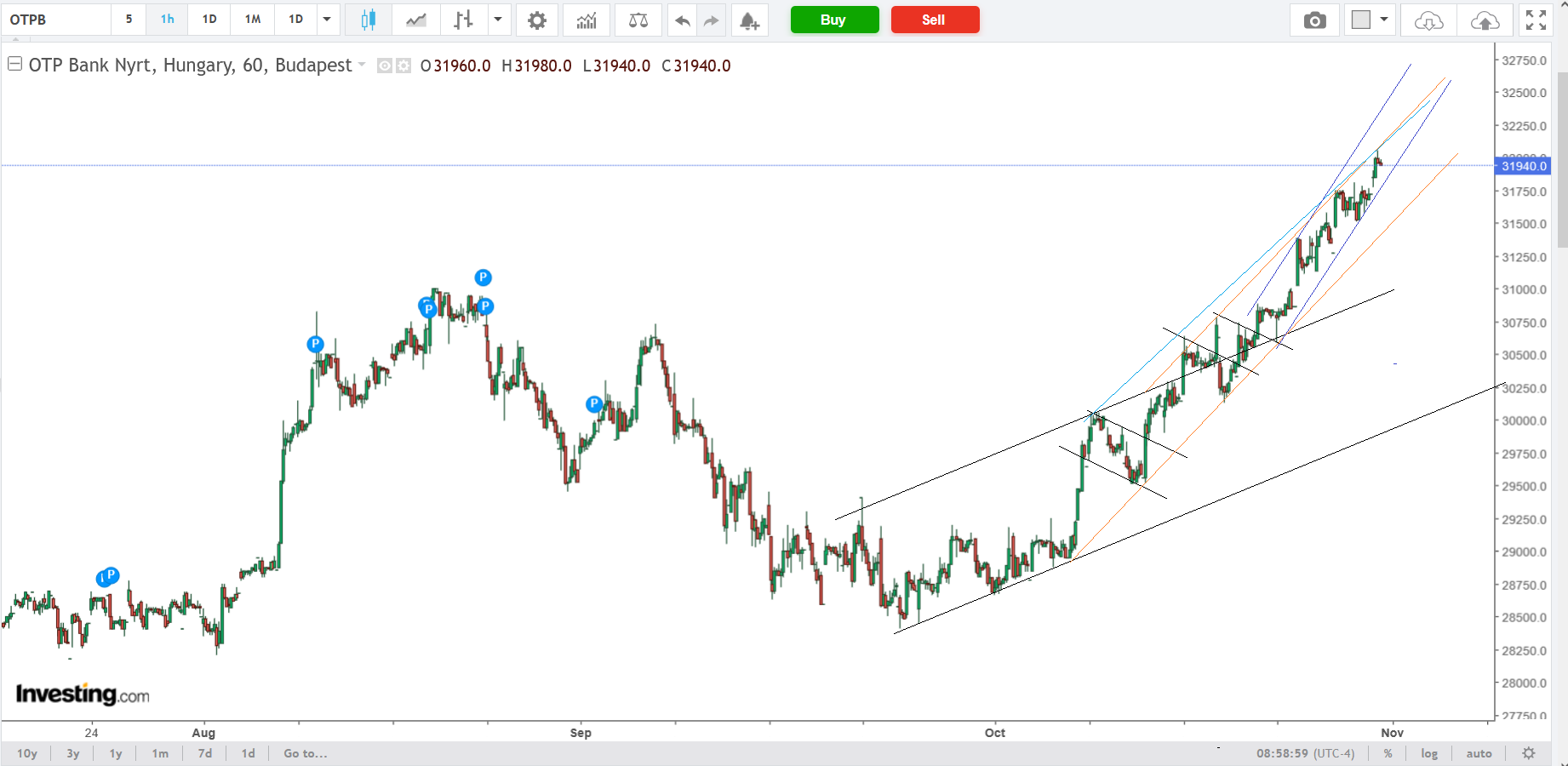Screen dimensions: 1568x766
Task: Collapse the OTP Bank Nyrt legend
Action: click(14, 65)
